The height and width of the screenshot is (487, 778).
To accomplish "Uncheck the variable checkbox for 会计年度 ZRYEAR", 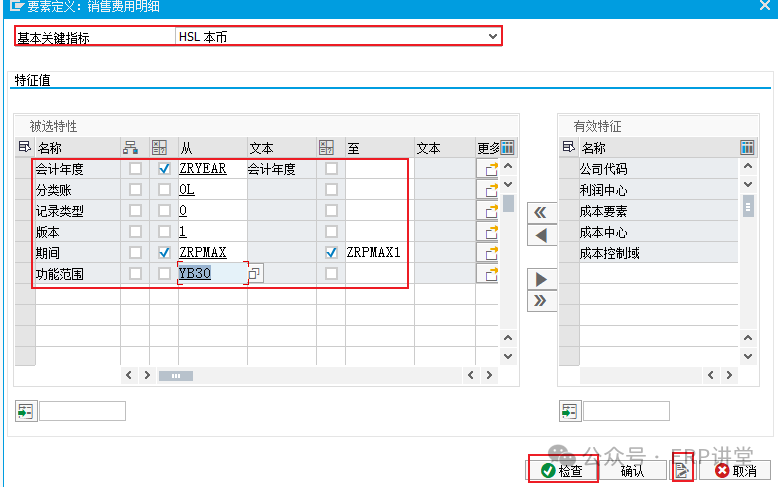I will pos(164,169).
